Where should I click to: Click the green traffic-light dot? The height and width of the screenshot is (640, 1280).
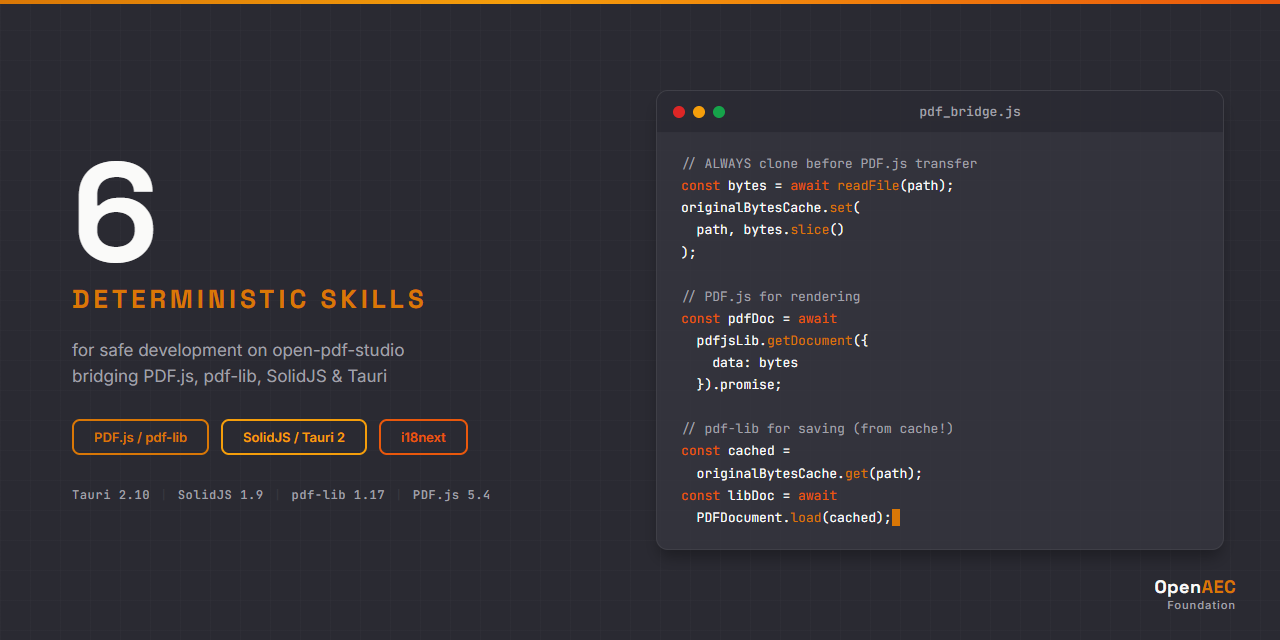(719, 112)
